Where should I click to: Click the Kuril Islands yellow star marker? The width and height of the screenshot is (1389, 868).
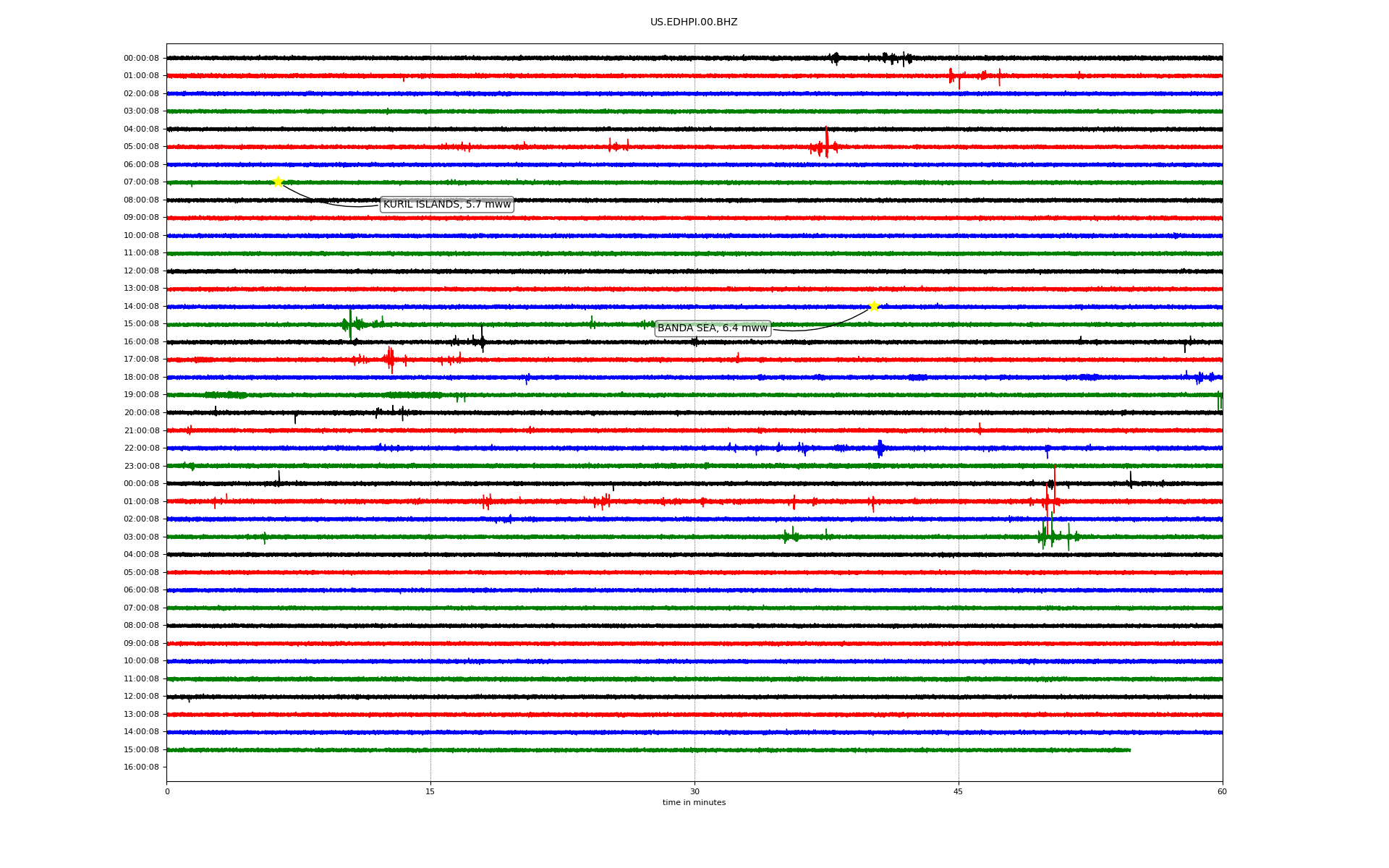tap(278, 182)
